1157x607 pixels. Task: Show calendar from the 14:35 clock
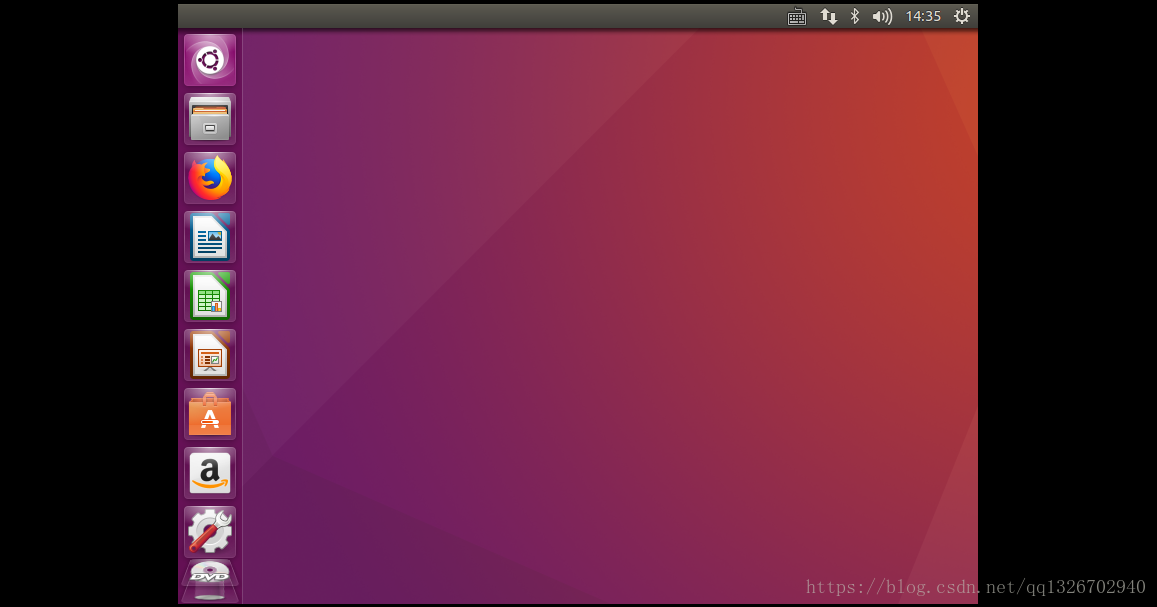point(923,16)
